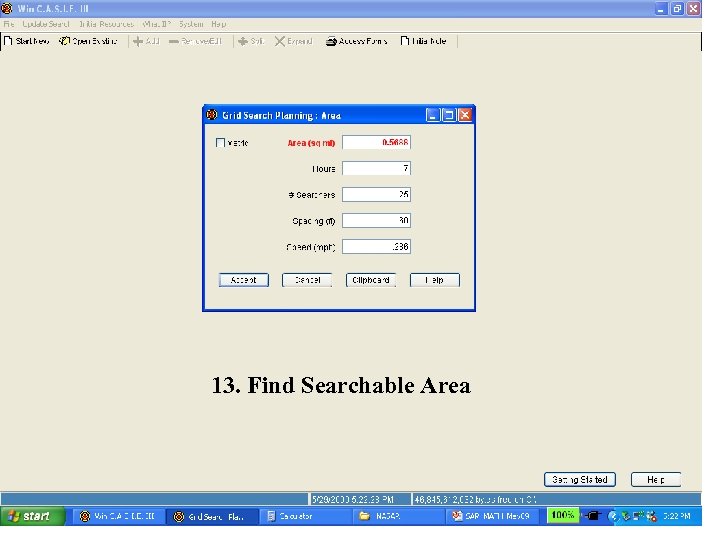The width and height of the screenshot is (720, 540).
Task: Click the power plug tray icon
Action: click(x=593, y=516)
